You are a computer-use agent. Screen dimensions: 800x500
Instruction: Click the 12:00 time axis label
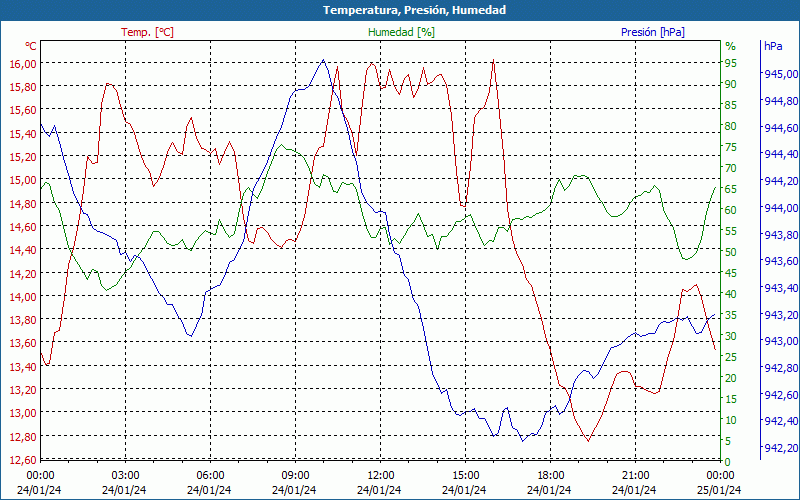(x=381, y=476)
